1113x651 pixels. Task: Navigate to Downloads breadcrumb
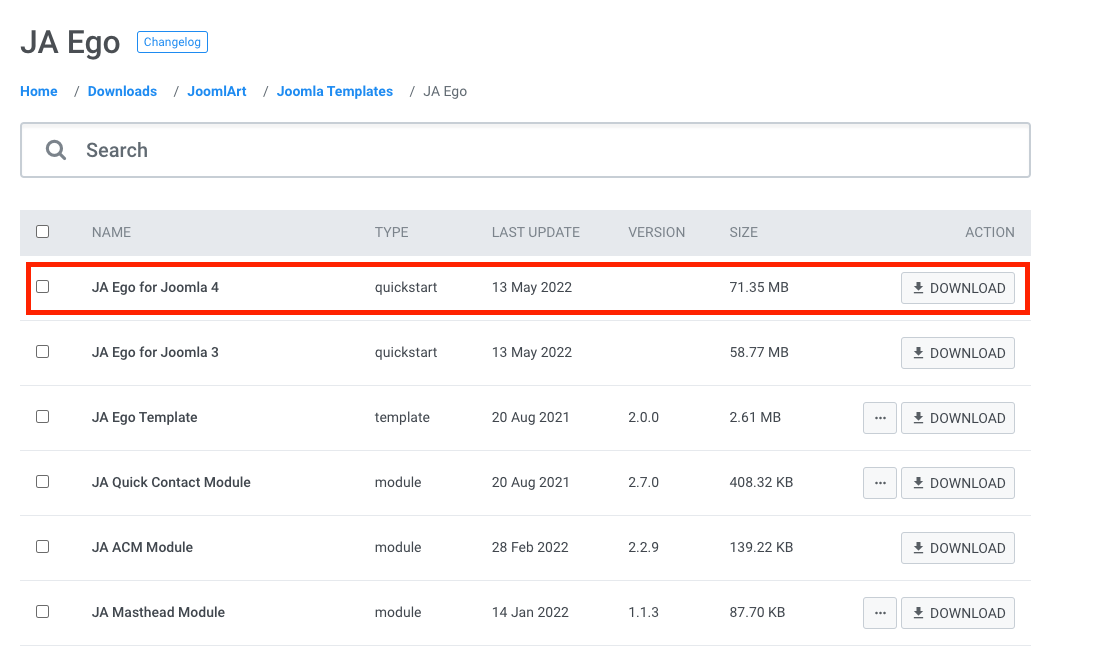(122, 91)
